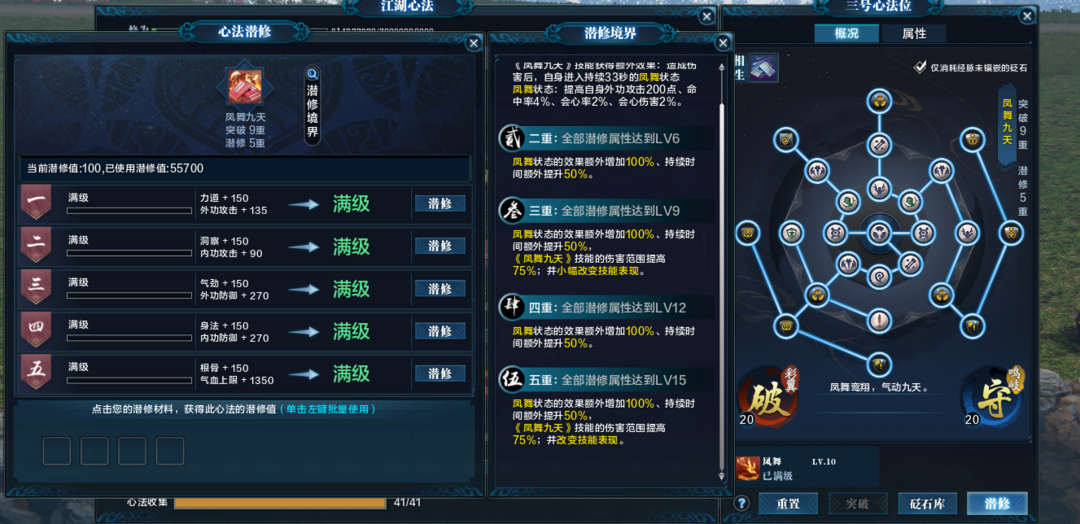This screenshot has height=524, width=1080.
Task: Click the 凤舞九天 skill icon at top
Action: click(x=244, y=86)
